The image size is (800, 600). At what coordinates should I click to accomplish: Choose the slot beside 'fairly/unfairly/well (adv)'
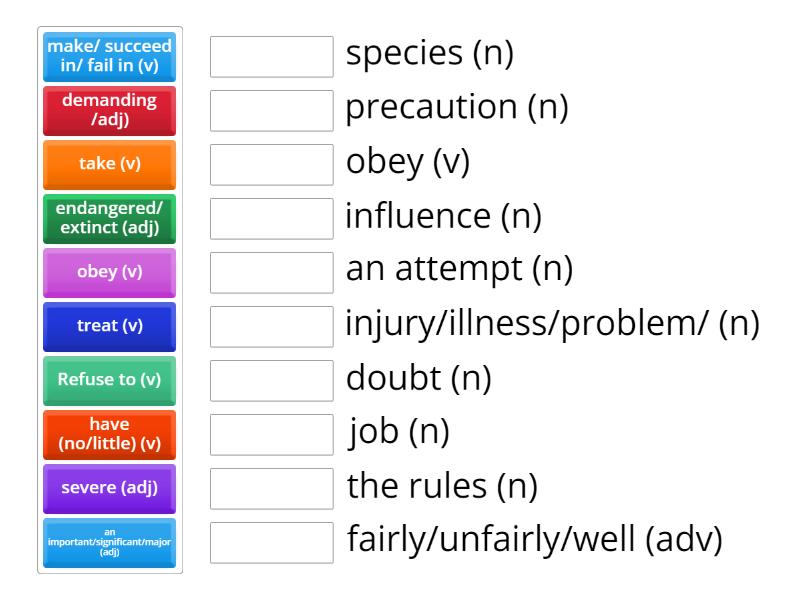pyautogui.click(x=272, y=543)
